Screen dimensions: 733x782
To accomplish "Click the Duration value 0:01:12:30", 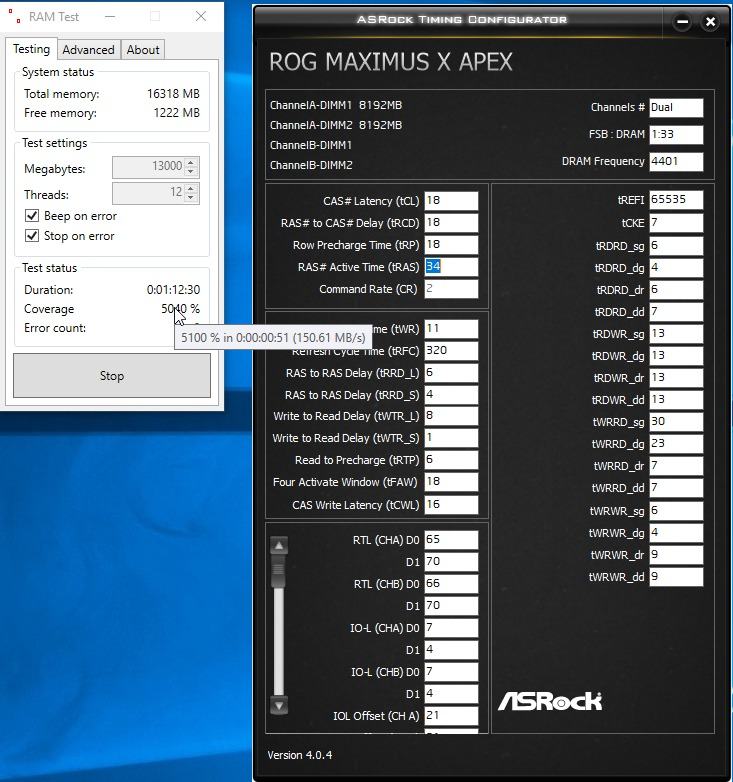I will pos(173,290).
